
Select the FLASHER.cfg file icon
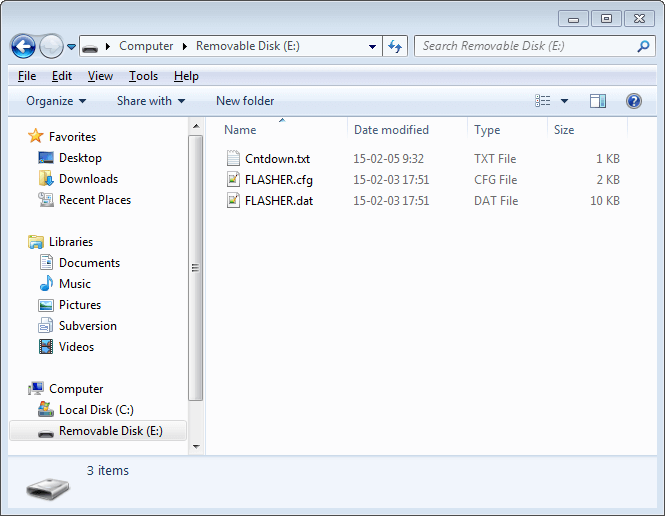(233, 180)
